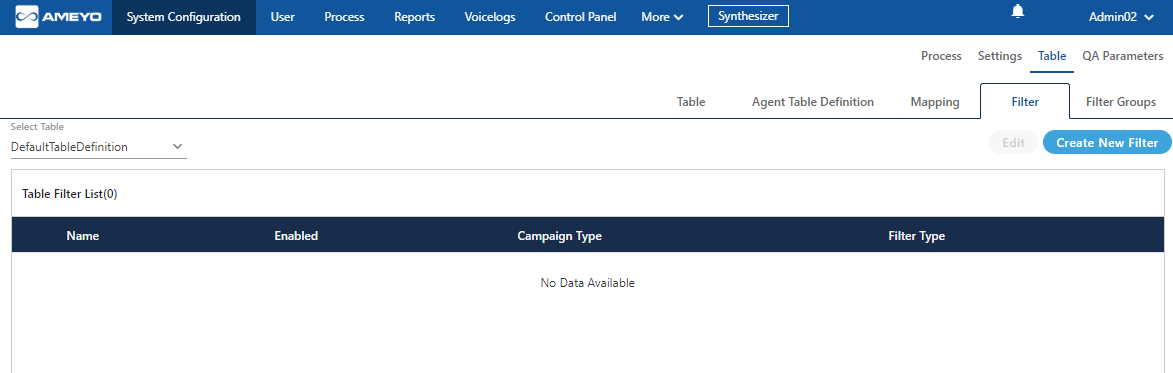Click the No Data Available message
The width and height of the screenshot is (1173, 373).
click(587, 283)
